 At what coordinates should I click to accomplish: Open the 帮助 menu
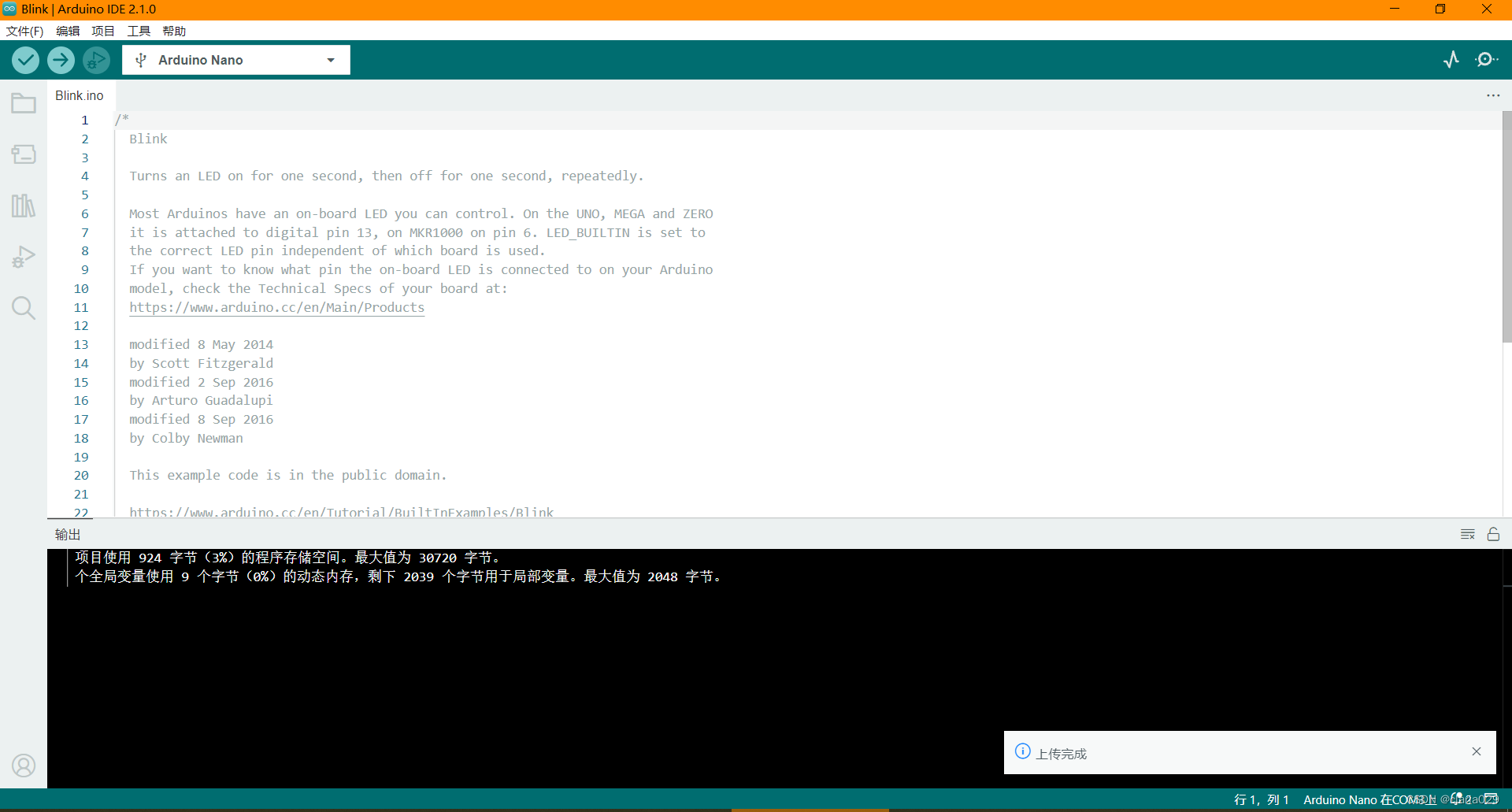point(174,31)
